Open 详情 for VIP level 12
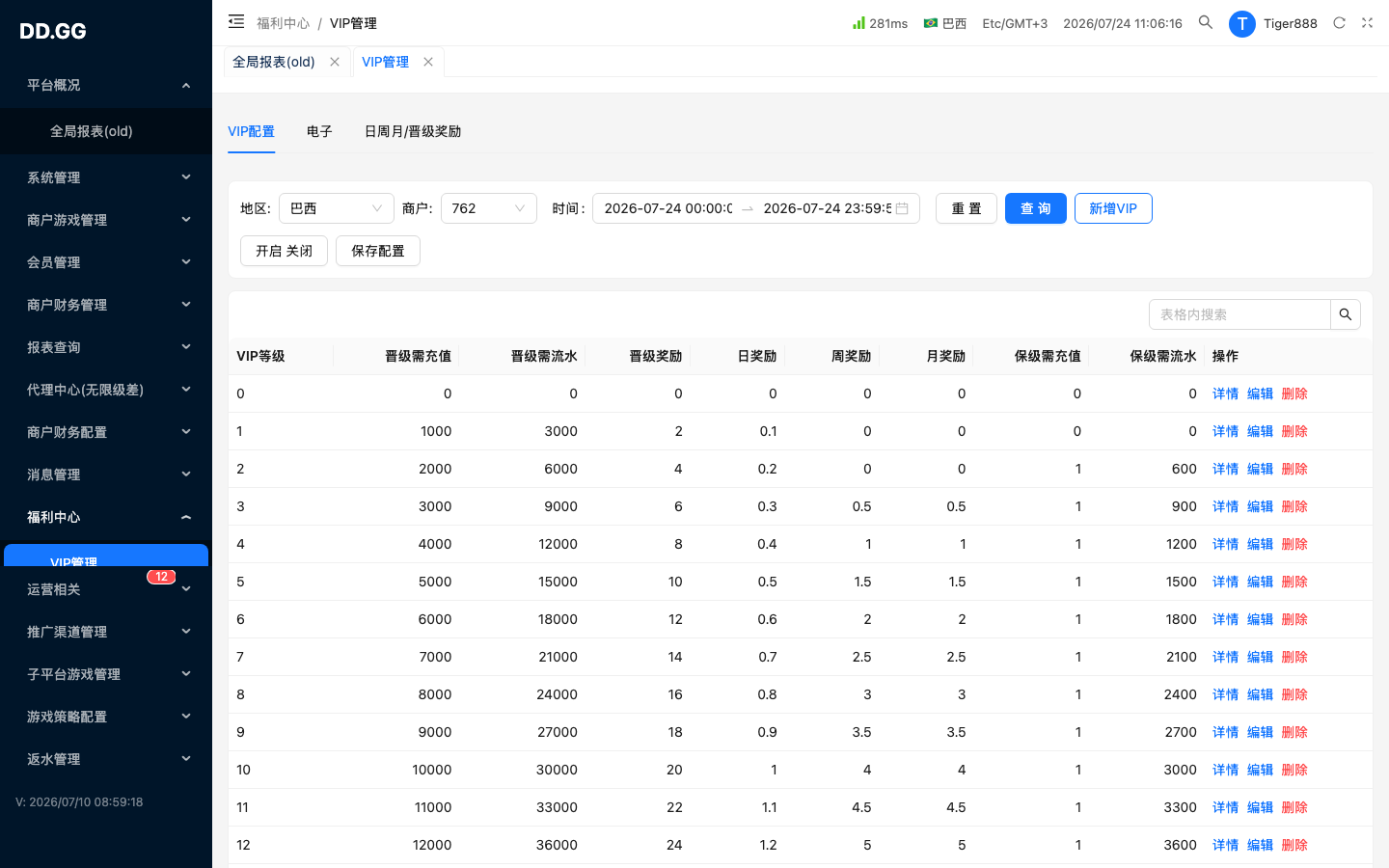 point(1225,845)
